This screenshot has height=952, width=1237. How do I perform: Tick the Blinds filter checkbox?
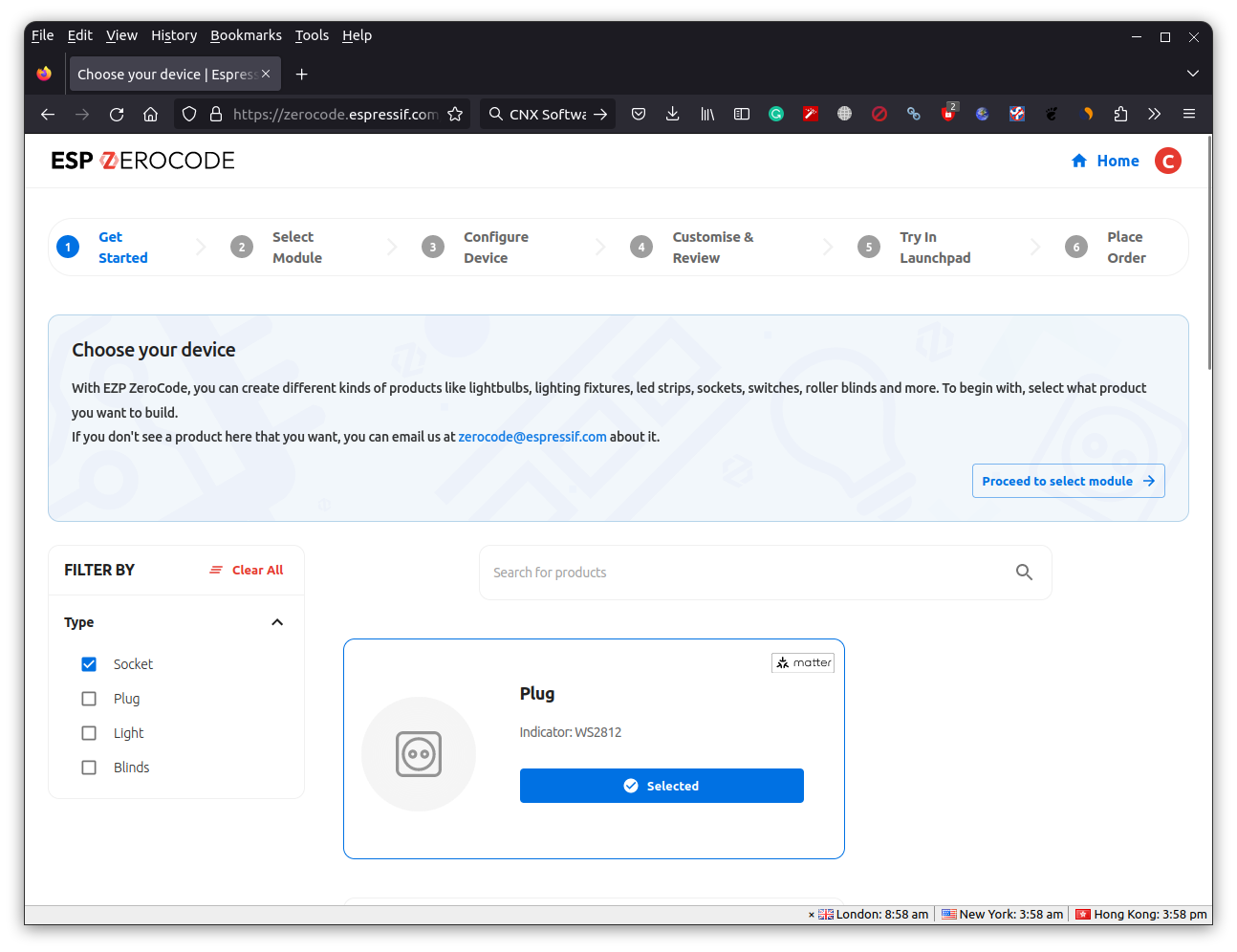89,768
